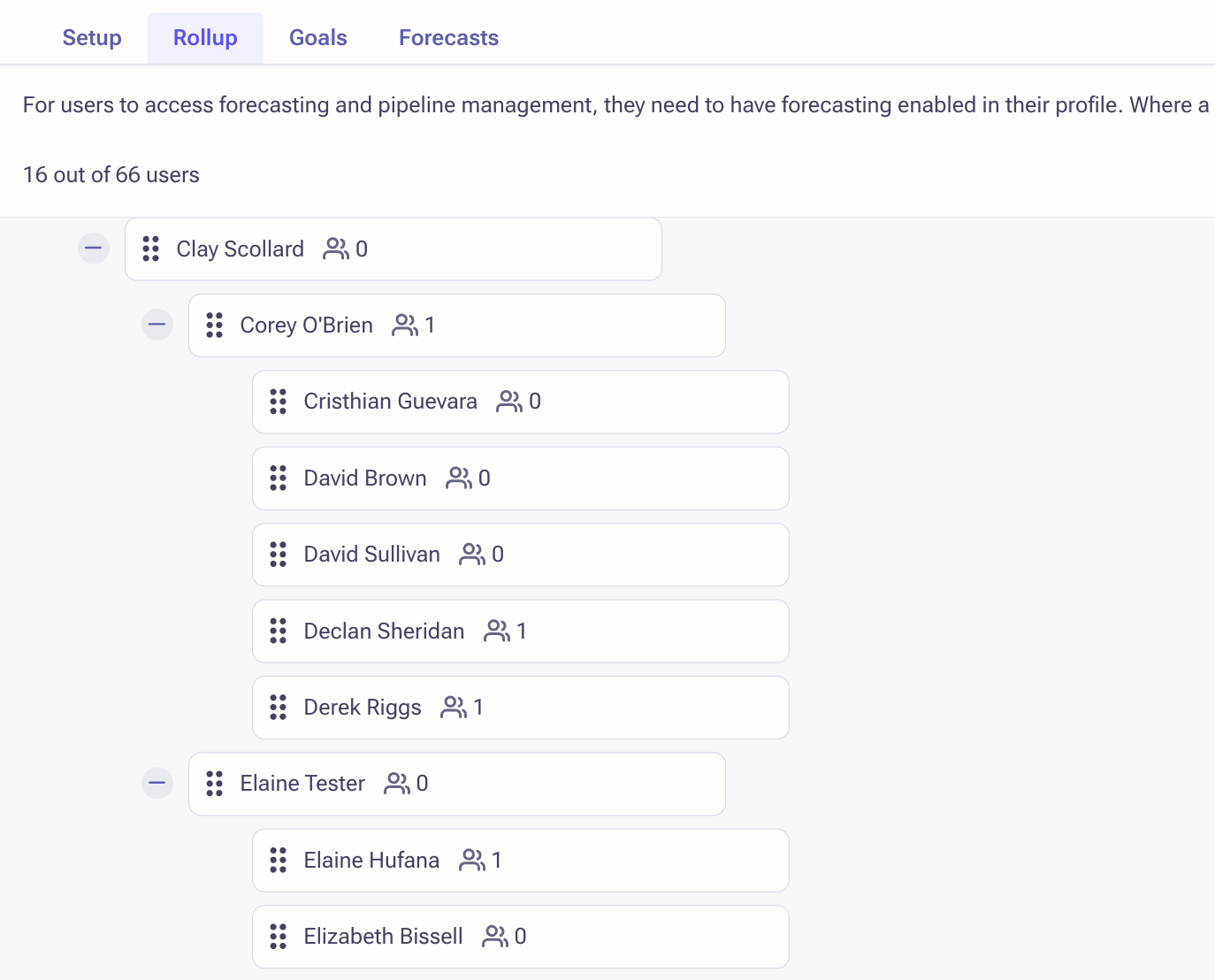Image resolution: width=1215 pixels, height=980 pixels.
Task: Click the Elizabeth Bissell name
Action: click(x=384, y=936)
